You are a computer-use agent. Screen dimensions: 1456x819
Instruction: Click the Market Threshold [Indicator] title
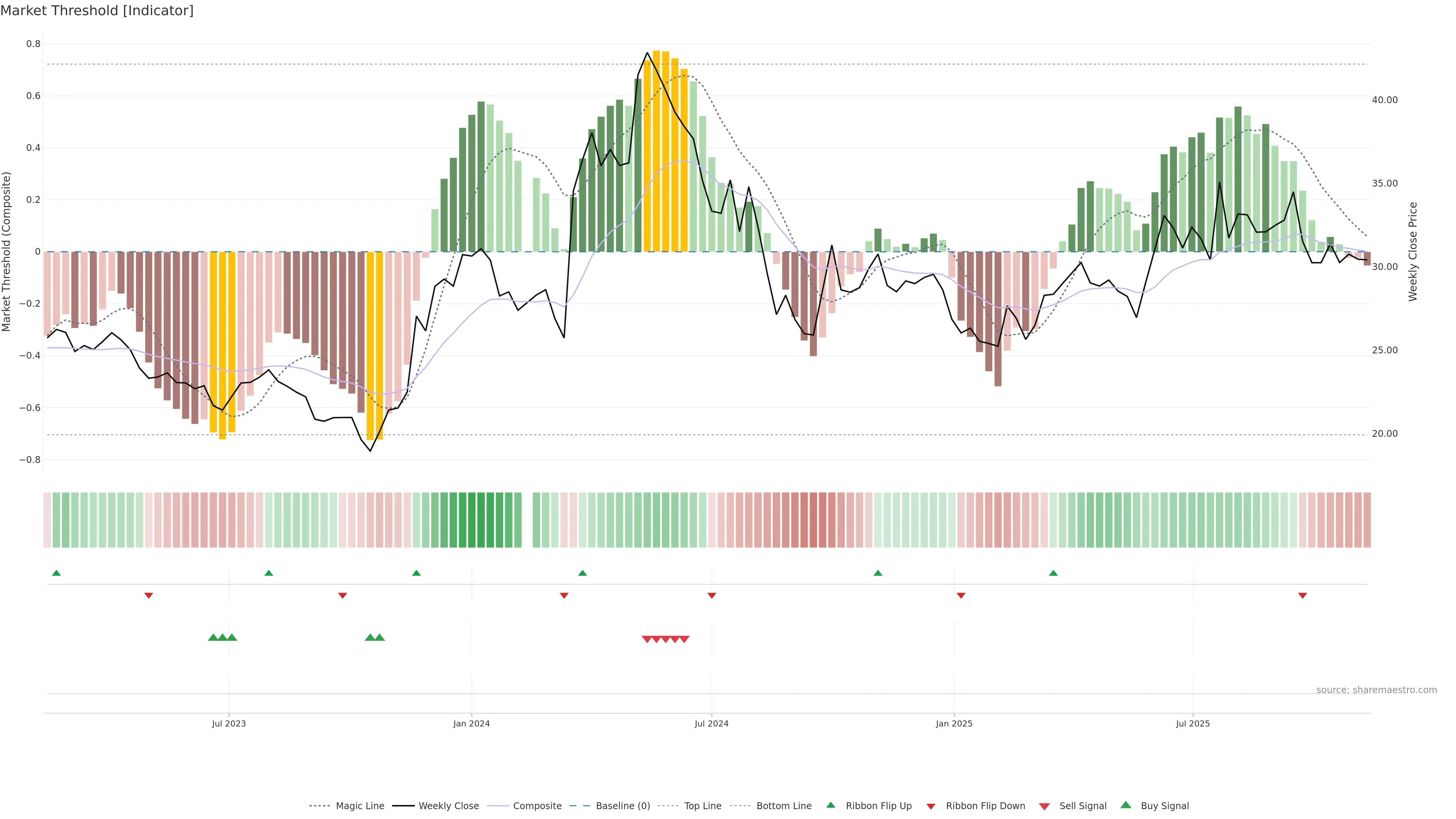pyautogui.click(x=97, y=11)
